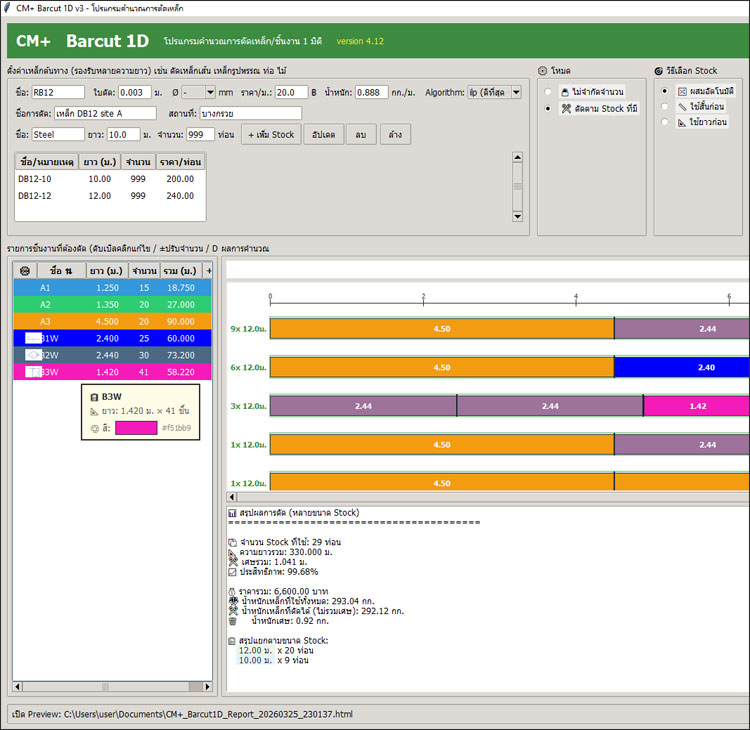Screen dimensions: 750x730
Task: Click the bar chart icon in cutting summary
Action: 232,513
